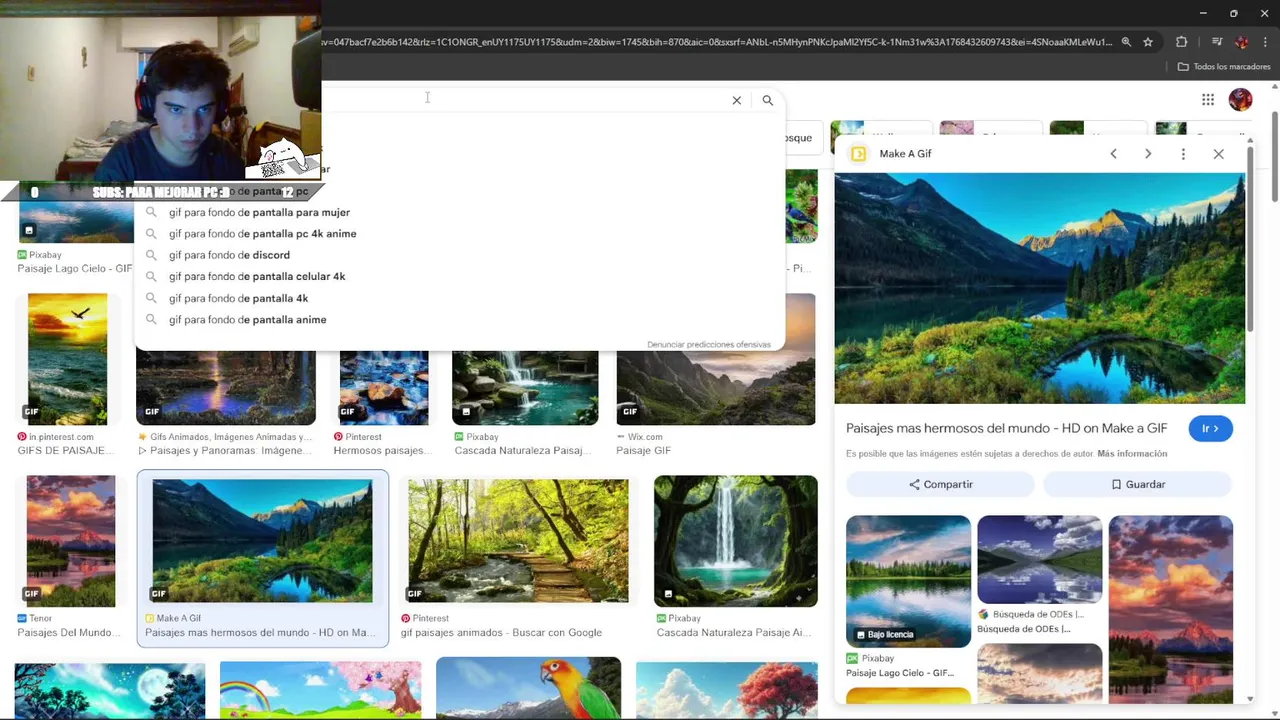This screenshot has width=1280, height=720.
Task: Open the dark lake GIF from Gifs Animados
Action: pos(226,388)
